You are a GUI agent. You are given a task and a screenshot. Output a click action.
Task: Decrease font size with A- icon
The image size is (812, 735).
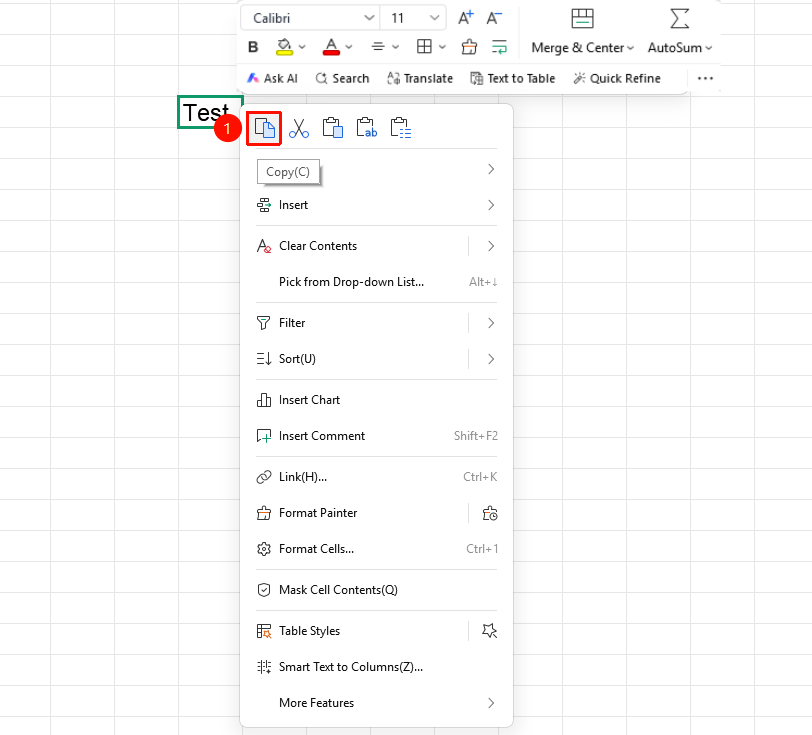tap(494, 18)
